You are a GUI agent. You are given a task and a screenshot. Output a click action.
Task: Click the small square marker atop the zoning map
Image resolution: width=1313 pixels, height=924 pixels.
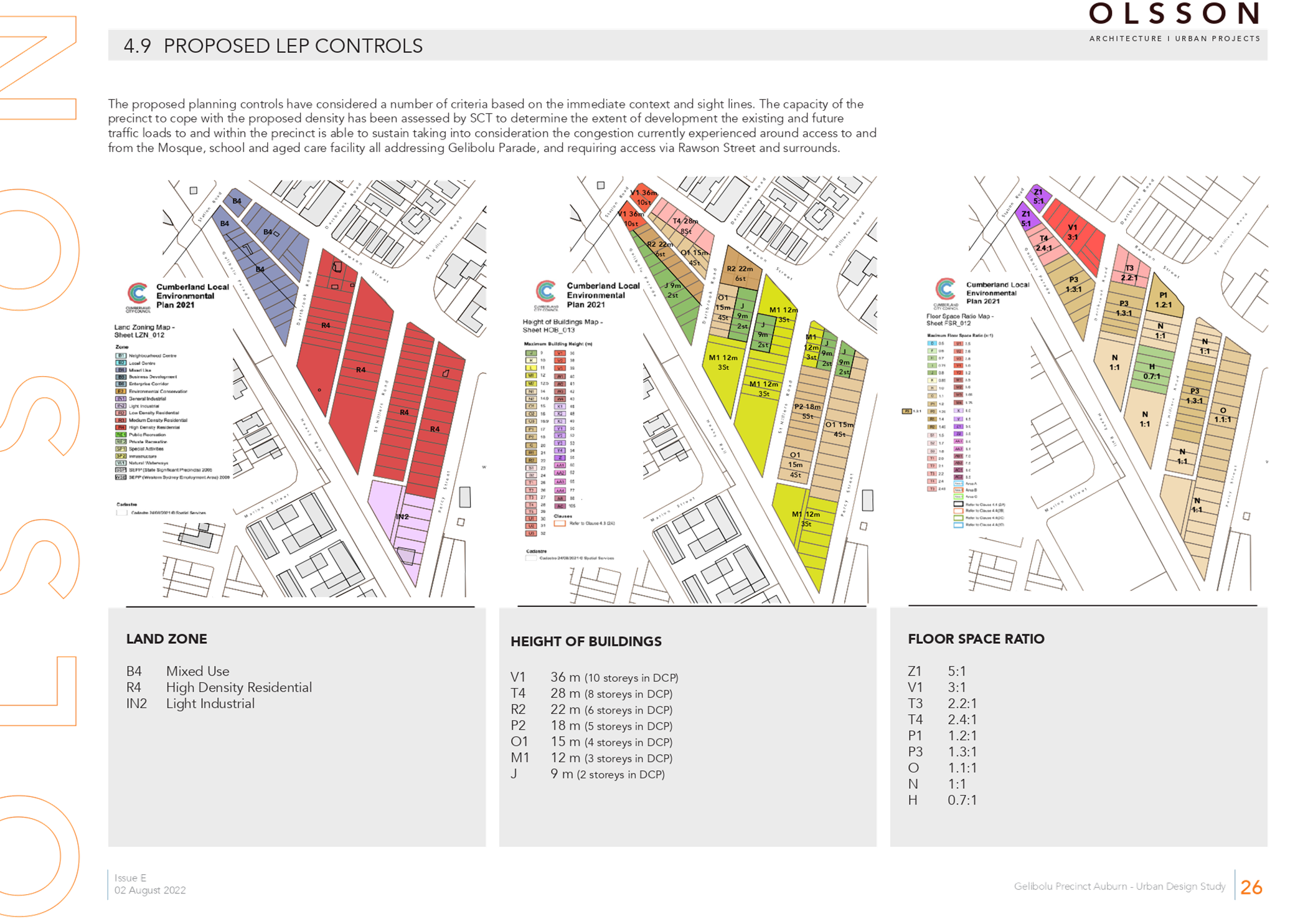(x=194, y=191)
